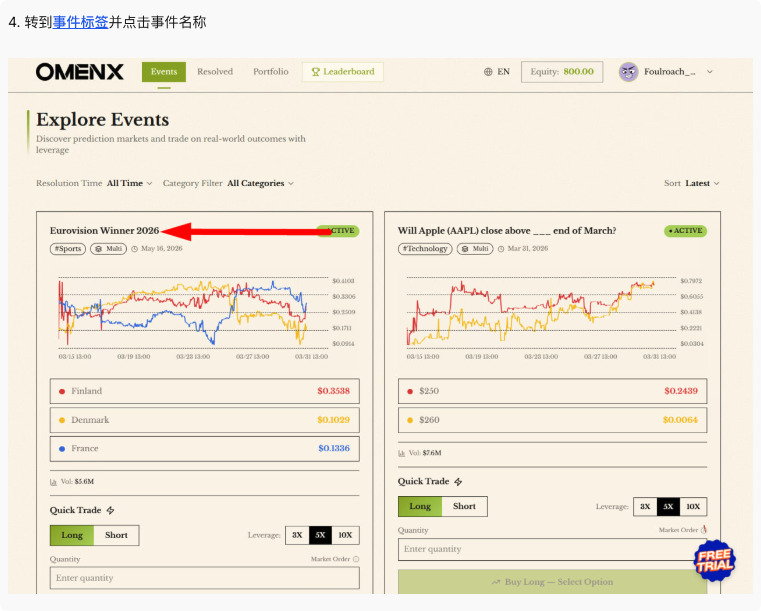This screenshot has width=761, height=611.
Task: Click the #Sports tag
Action: [68, 248]
